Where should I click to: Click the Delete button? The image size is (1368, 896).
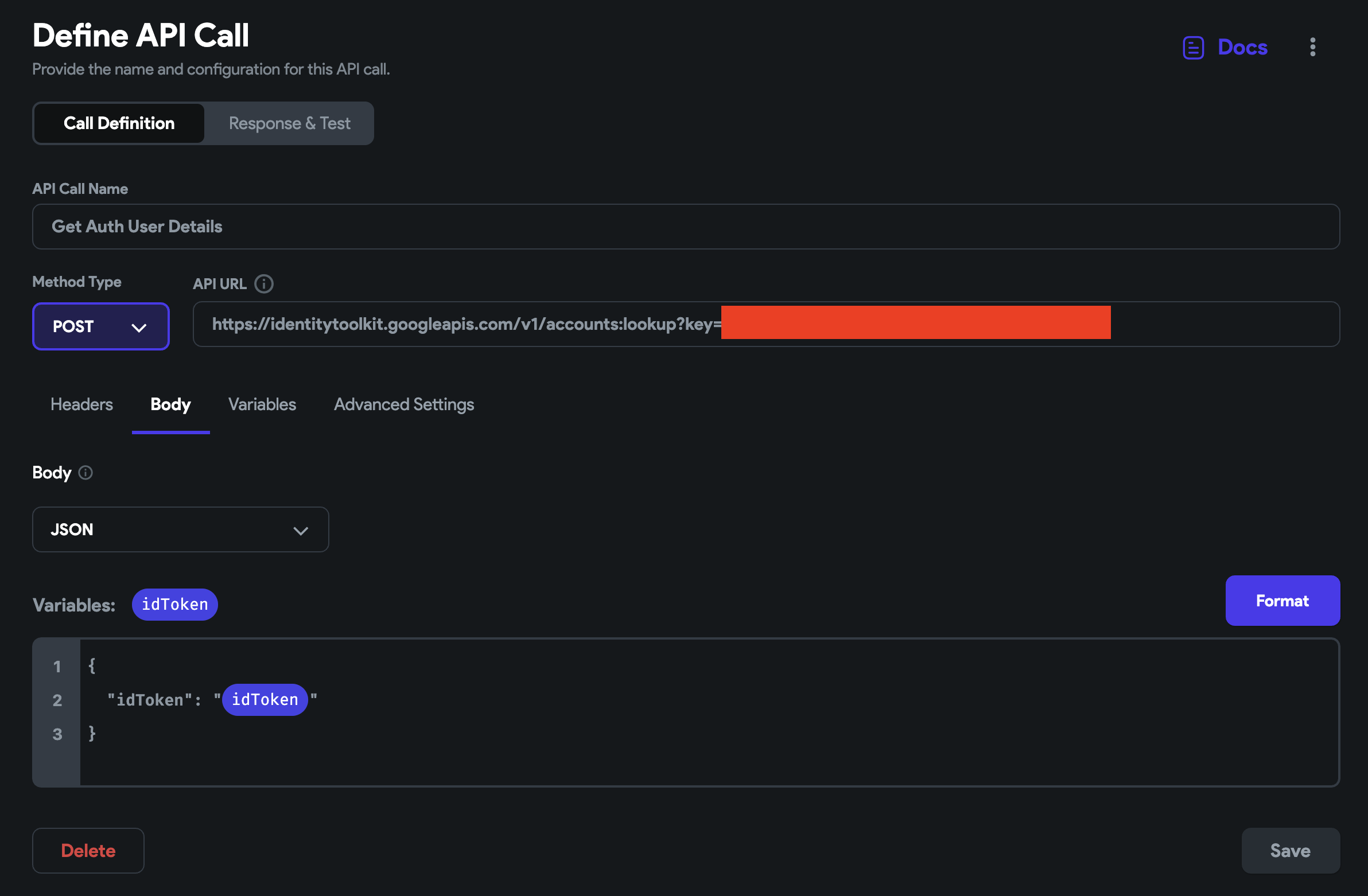coord(88,851)
